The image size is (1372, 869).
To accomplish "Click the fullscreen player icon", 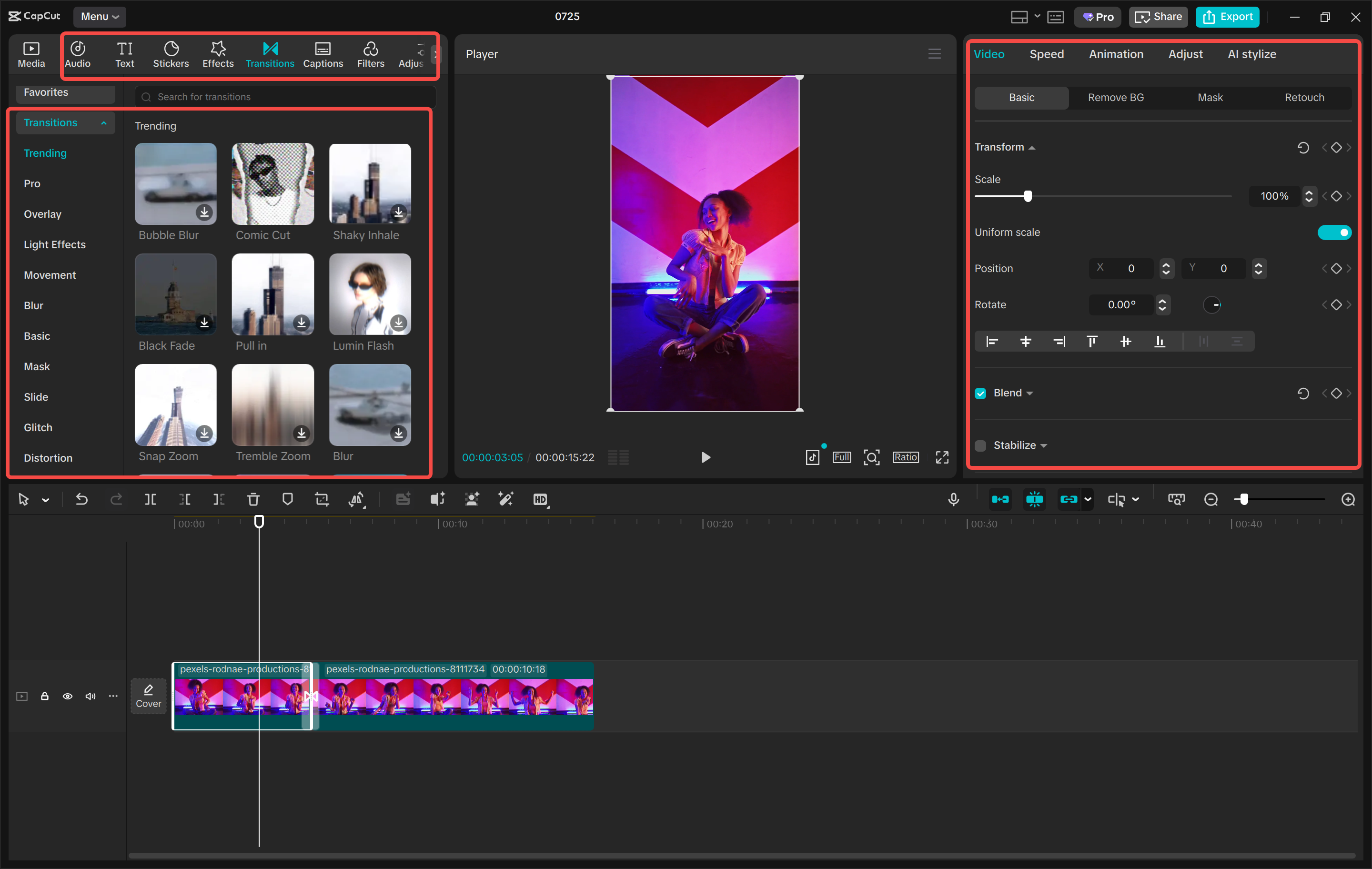I will [x=942, y=457].
